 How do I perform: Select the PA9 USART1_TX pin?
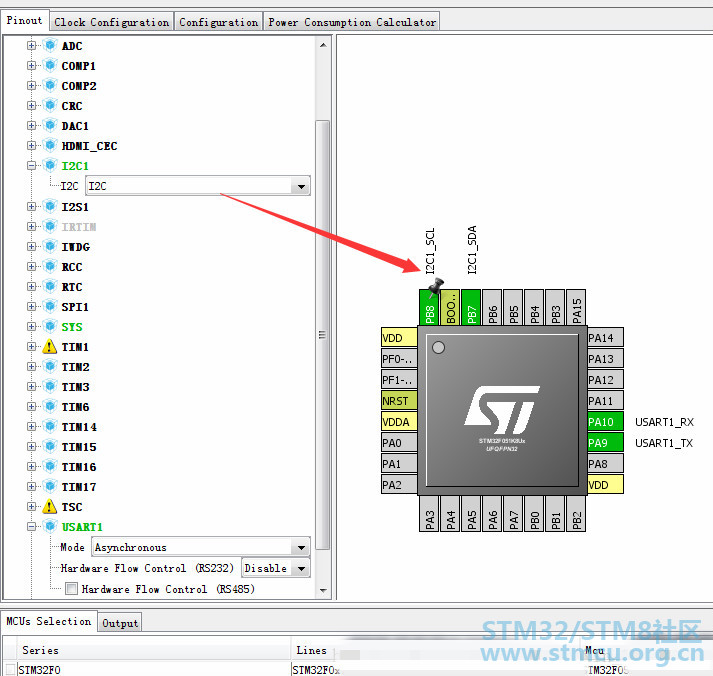605,443
